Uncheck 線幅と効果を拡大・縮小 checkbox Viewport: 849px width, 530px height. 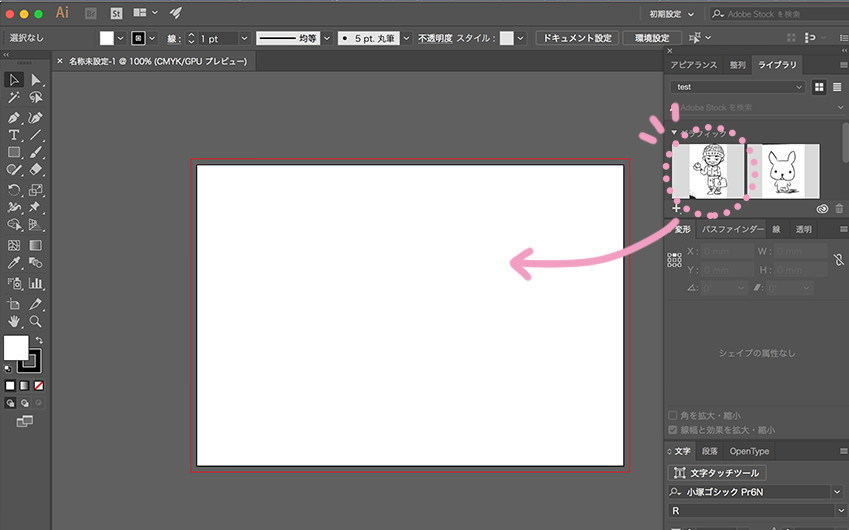coord(672,430)
